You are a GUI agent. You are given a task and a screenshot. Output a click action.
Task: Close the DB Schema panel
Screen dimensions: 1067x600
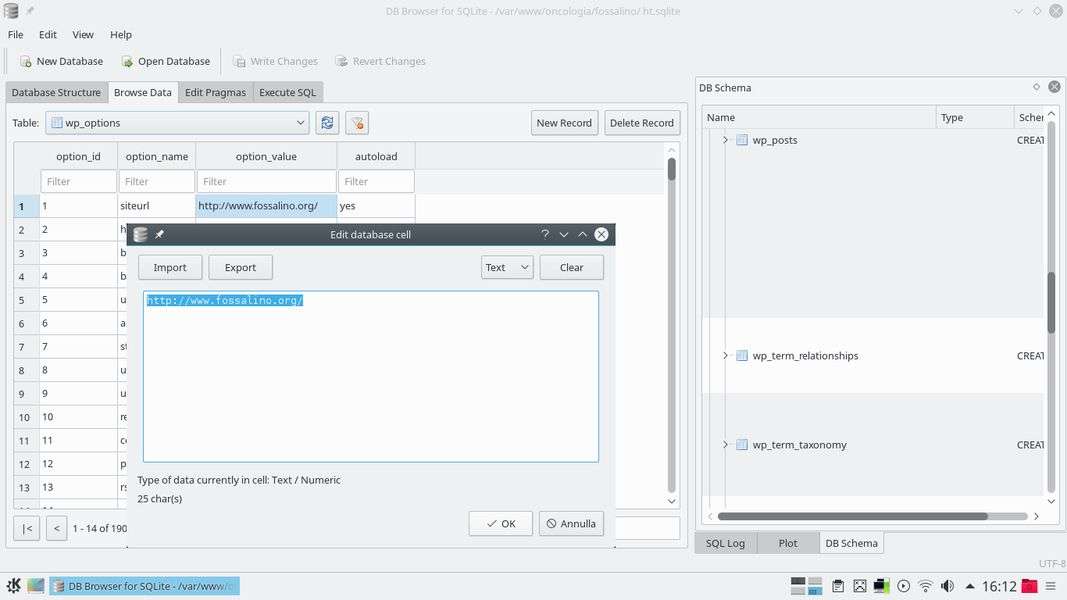click(x=1054, y=86)
